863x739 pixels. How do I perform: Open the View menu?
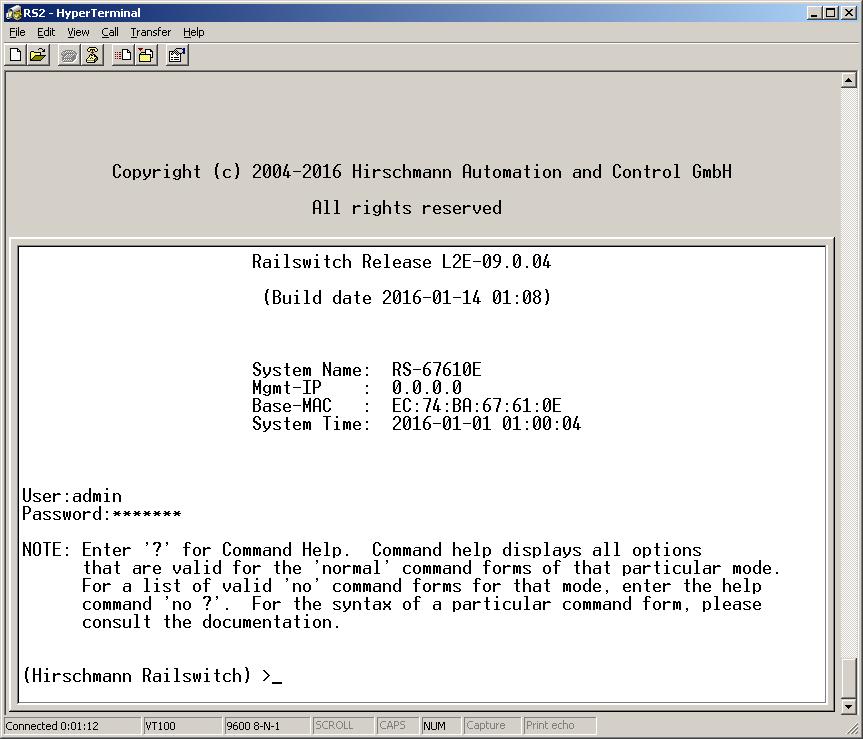pos(78,32)
